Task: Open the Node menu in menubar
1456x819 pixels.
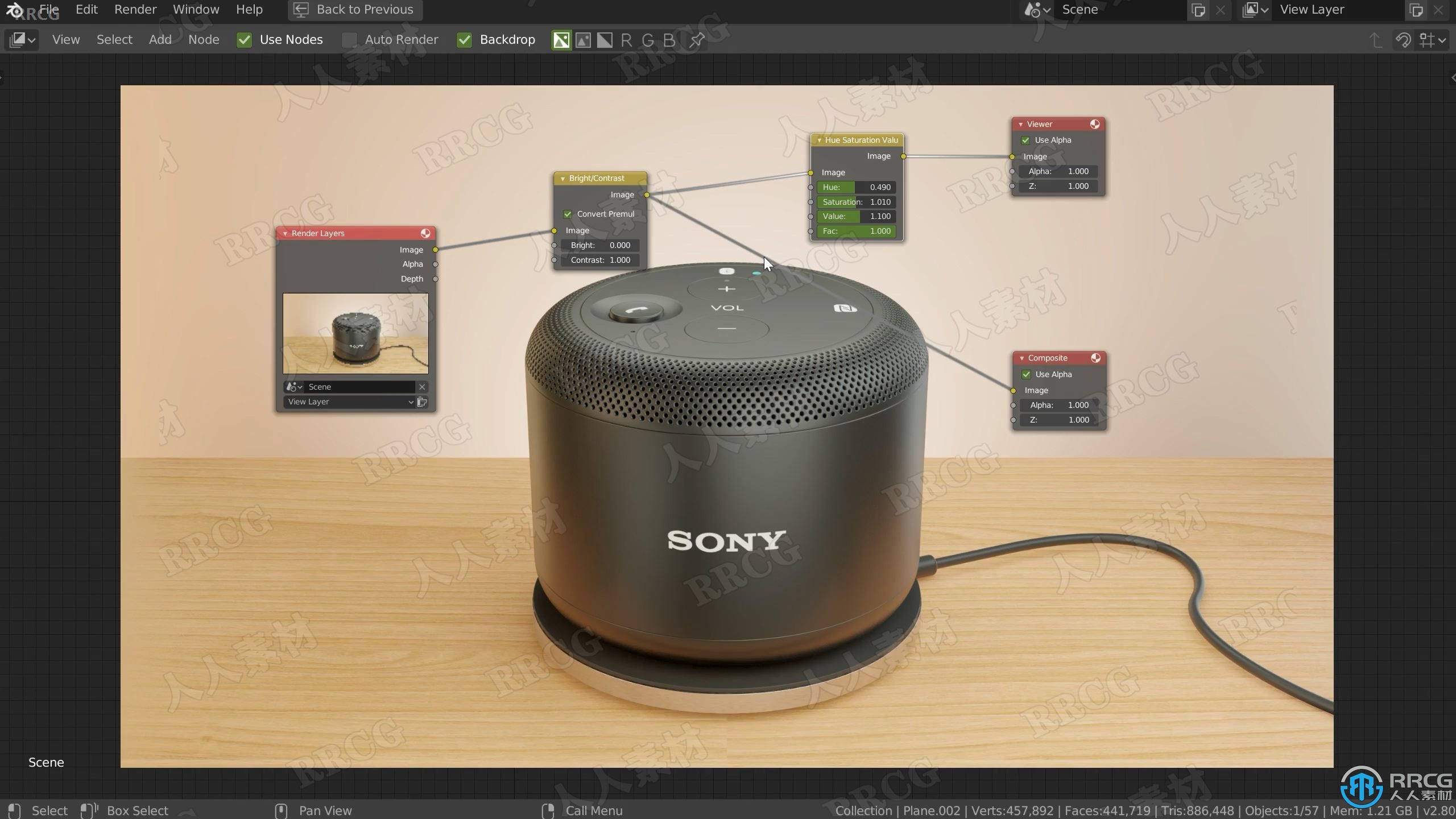Action: (x=204, y=40)
